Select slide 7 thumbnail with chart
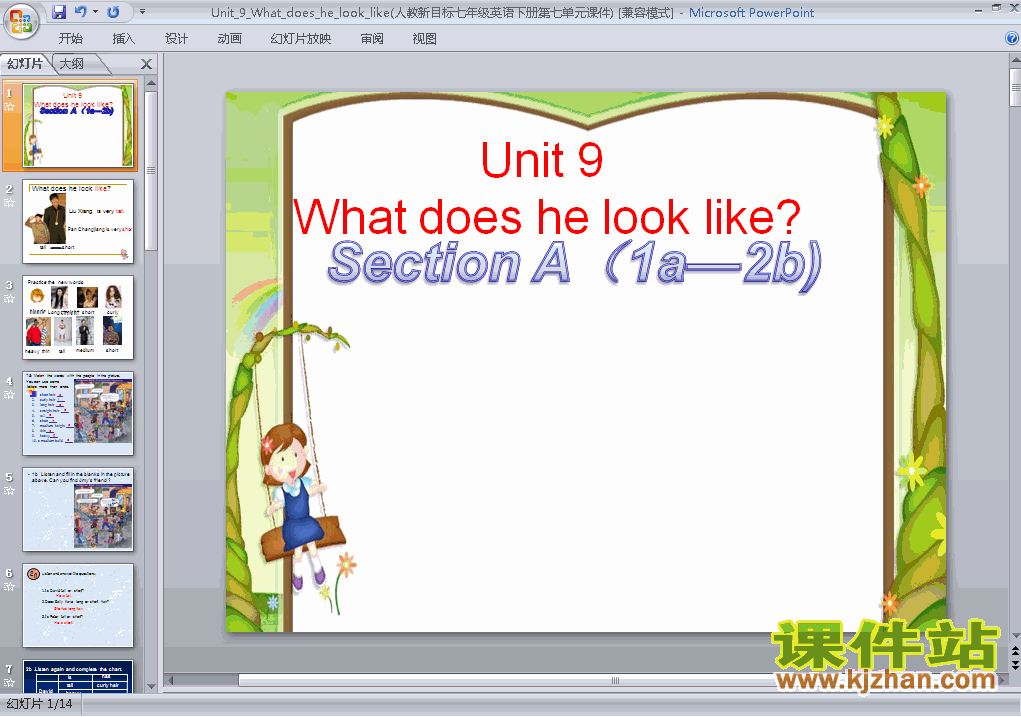This screenshot has width=1021, height=717. tap(77, 677)
